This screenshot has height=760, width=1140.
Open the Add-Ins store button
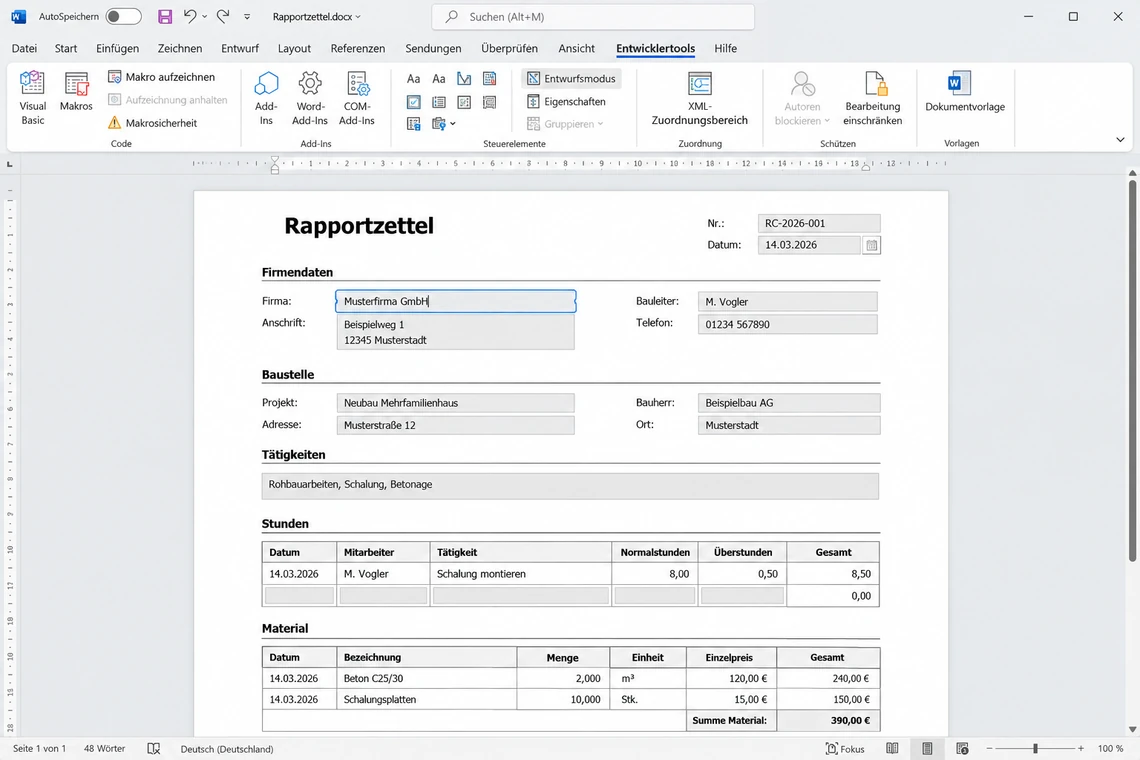266,98
